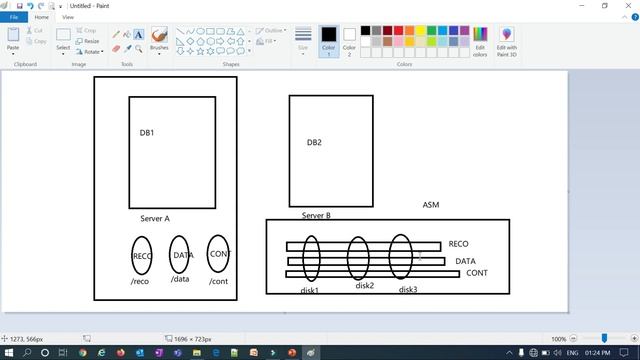The height and width of the screenshot is (360, 640).
Task: Open the File menu
Action: point(14,17)
